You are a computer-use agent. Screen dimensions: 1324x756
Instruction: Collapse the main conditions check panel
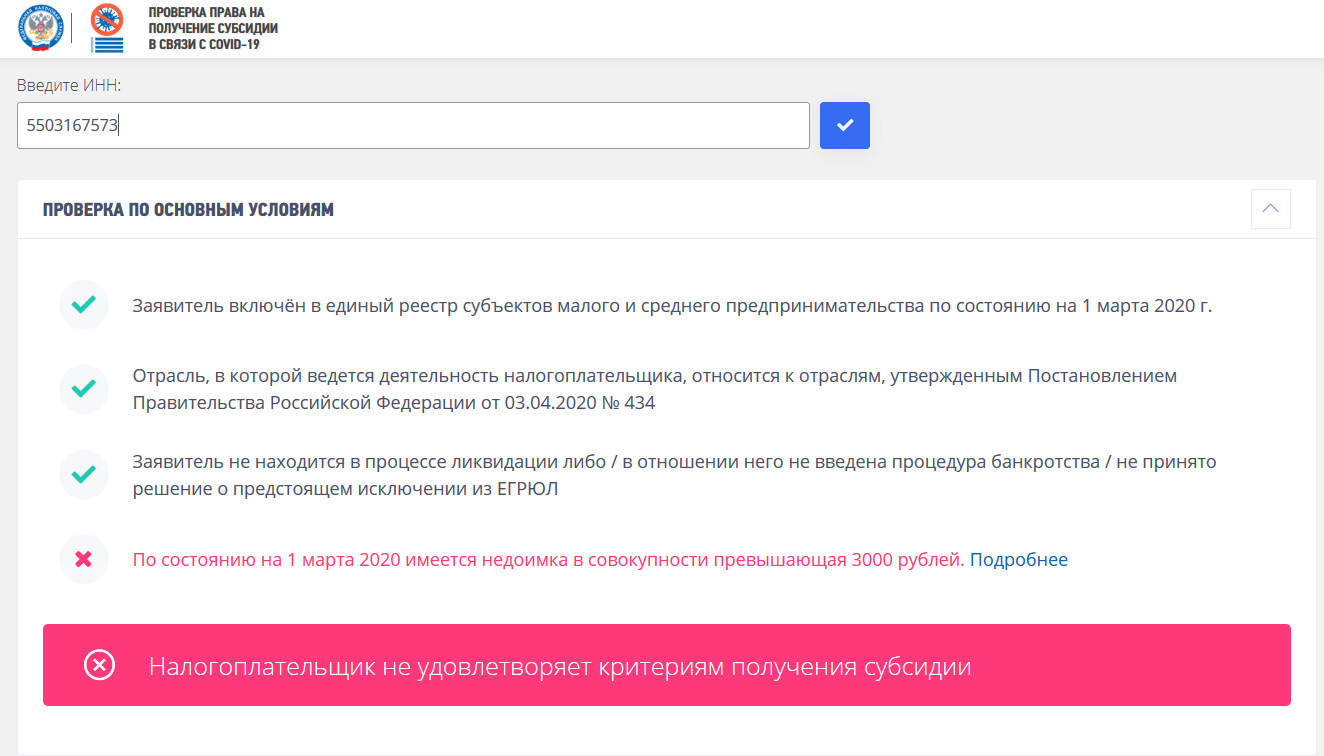pyautogui.click(x=1271, y=209)
